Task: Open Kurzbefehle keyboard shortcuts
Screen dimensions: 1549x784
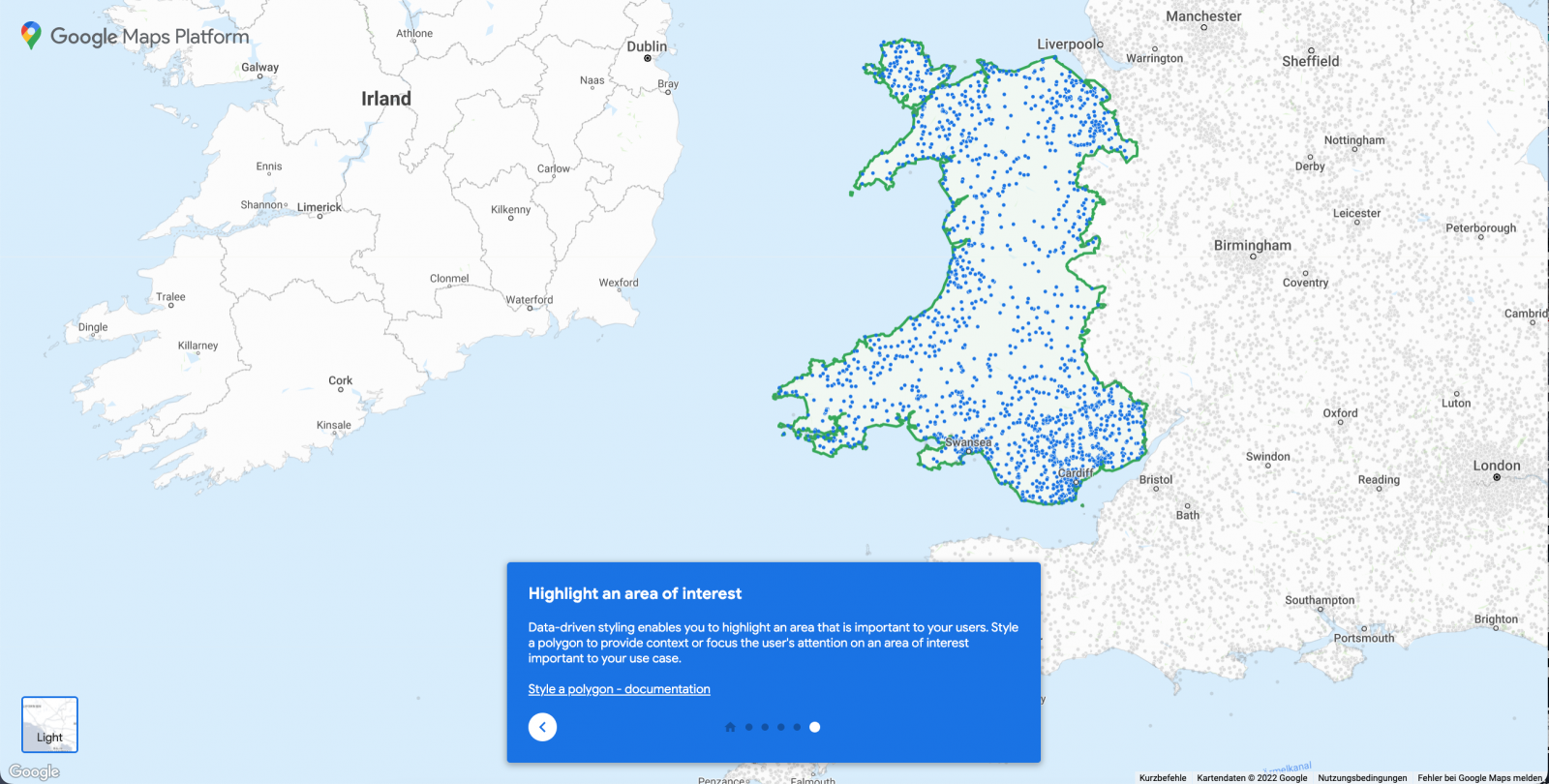Action: click(1162, 777)
